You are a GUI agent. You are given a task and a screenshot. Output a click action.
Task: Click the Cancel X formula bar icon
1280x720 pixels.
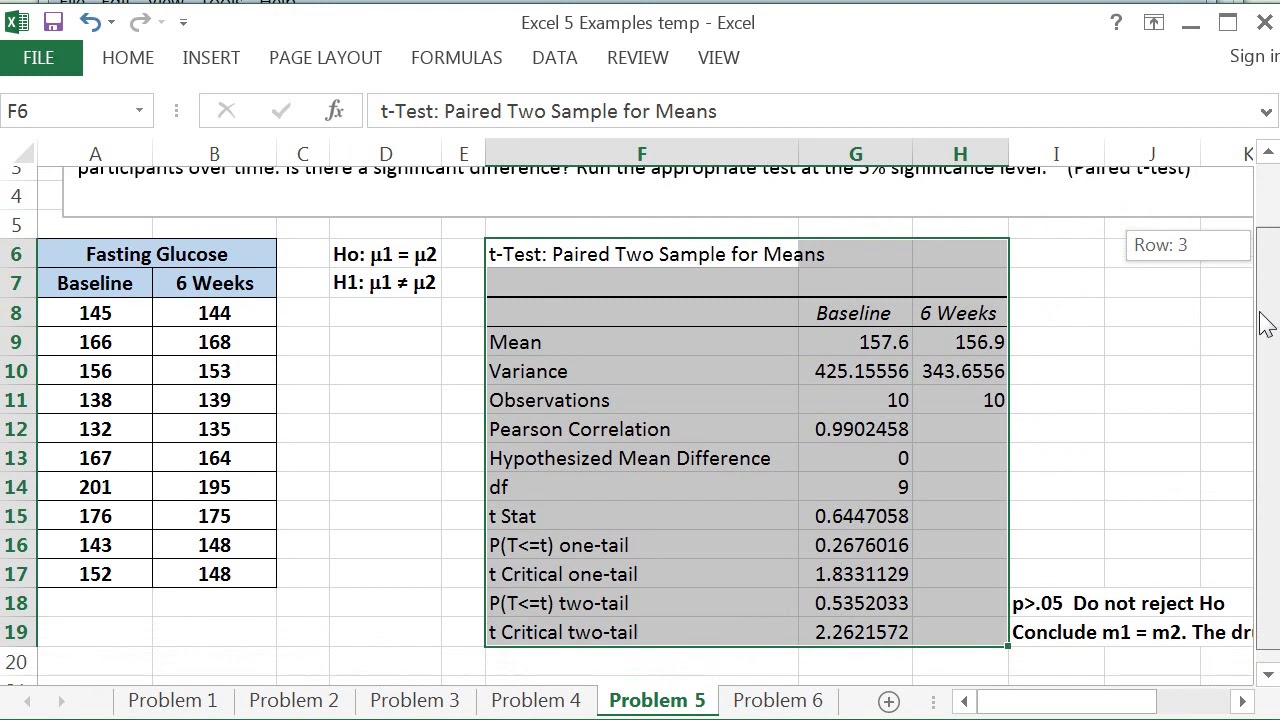coord(226,111)
